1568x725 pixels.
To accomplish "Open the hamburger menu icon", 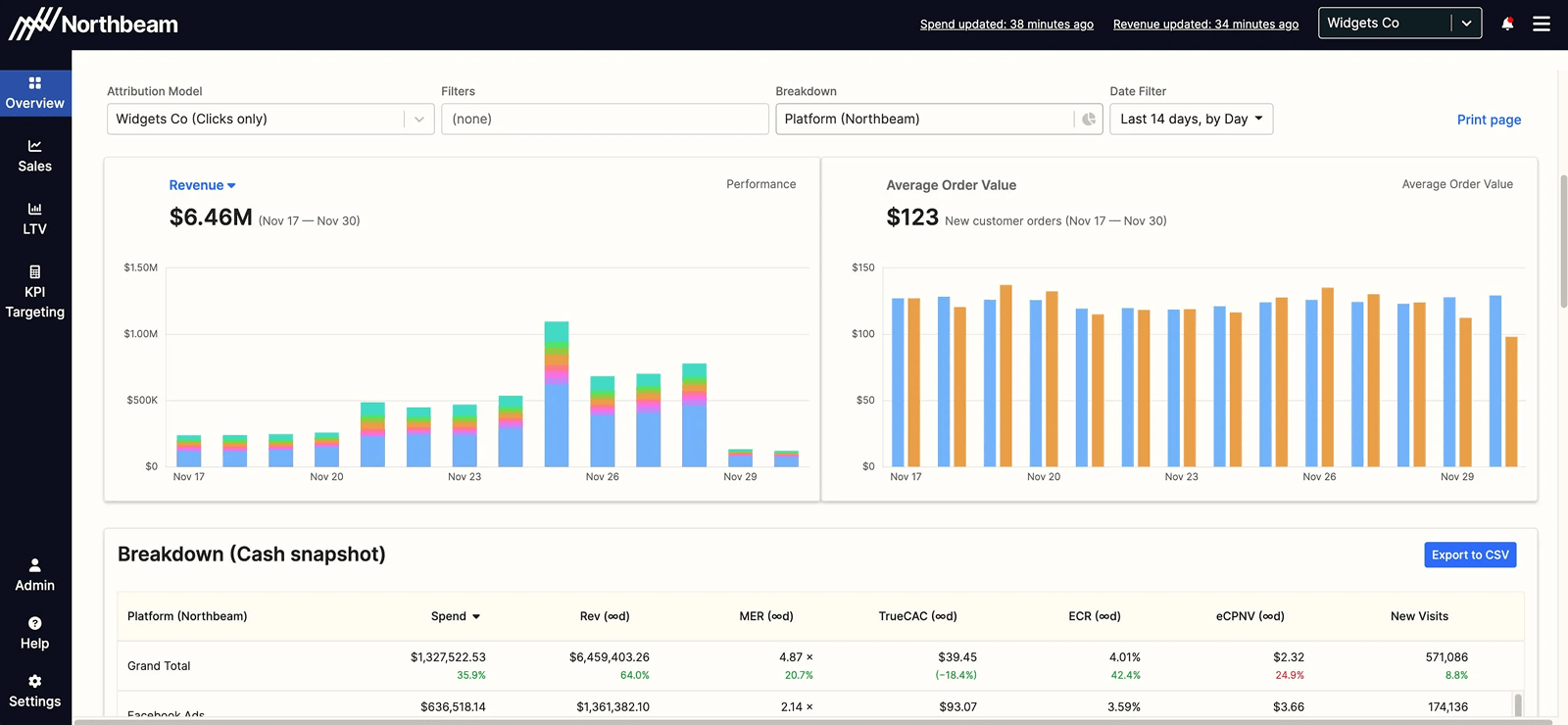I will (x=1542, y=24).
